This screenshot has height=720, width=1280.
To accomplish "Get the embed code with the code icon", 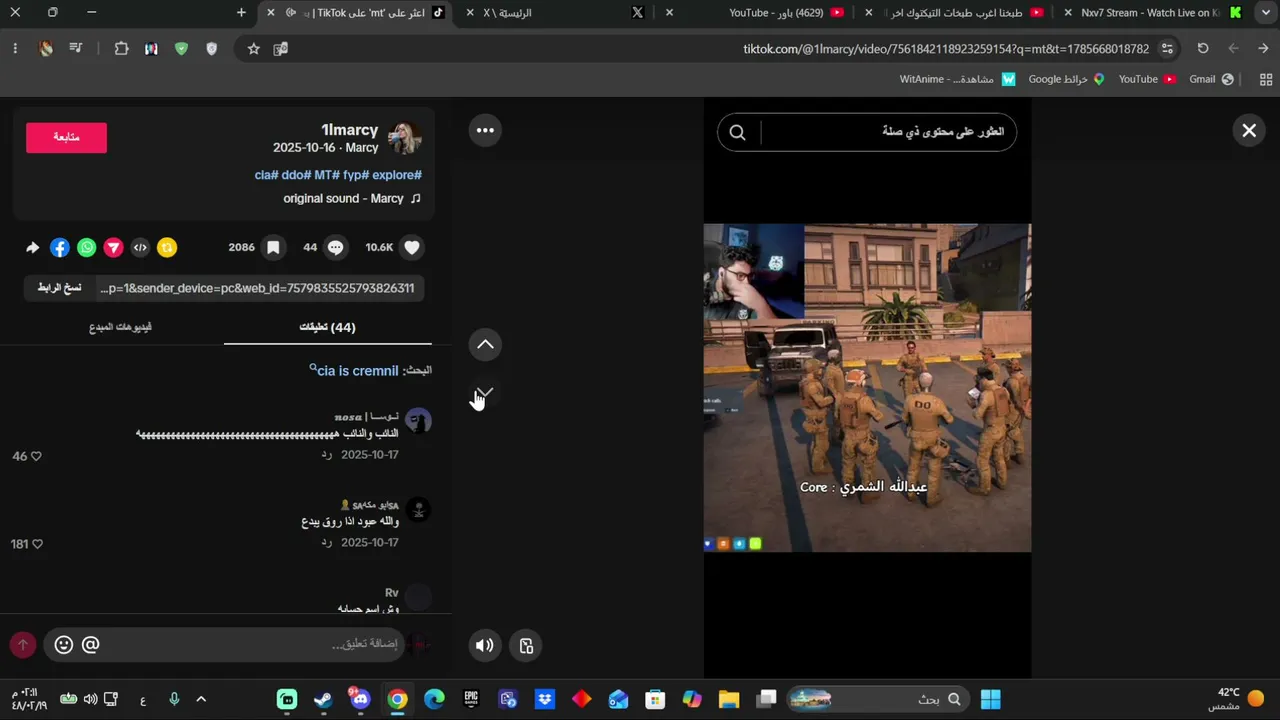I will pyautogui.click(x=140, y=248).
